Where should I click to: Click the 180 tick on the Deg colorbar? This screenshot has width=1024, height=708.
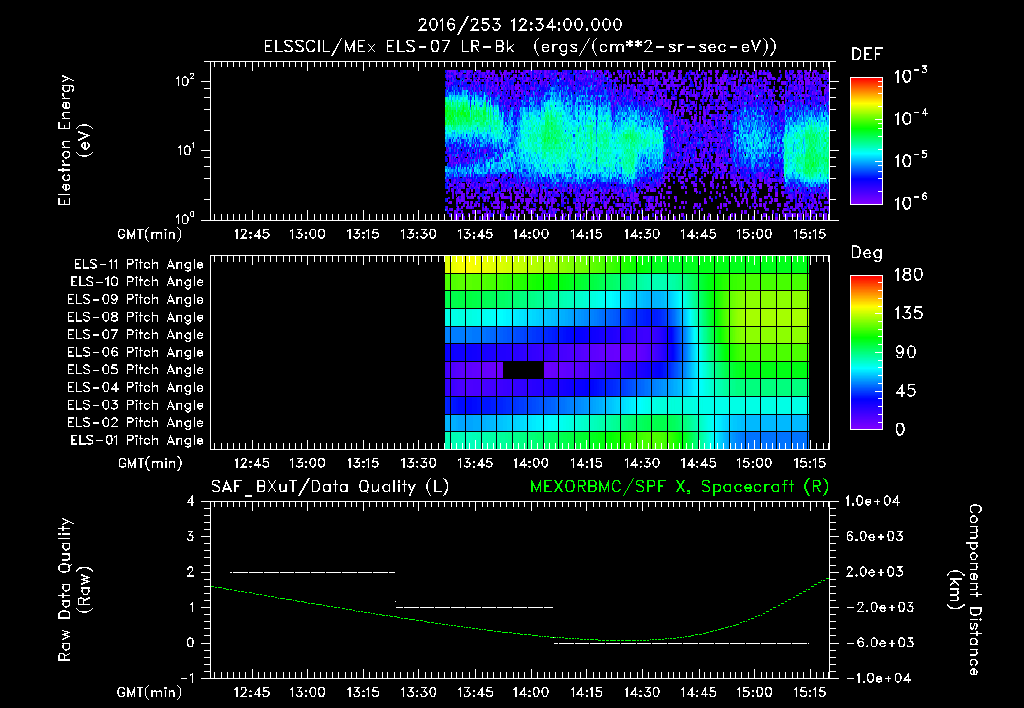click(908, 275)
